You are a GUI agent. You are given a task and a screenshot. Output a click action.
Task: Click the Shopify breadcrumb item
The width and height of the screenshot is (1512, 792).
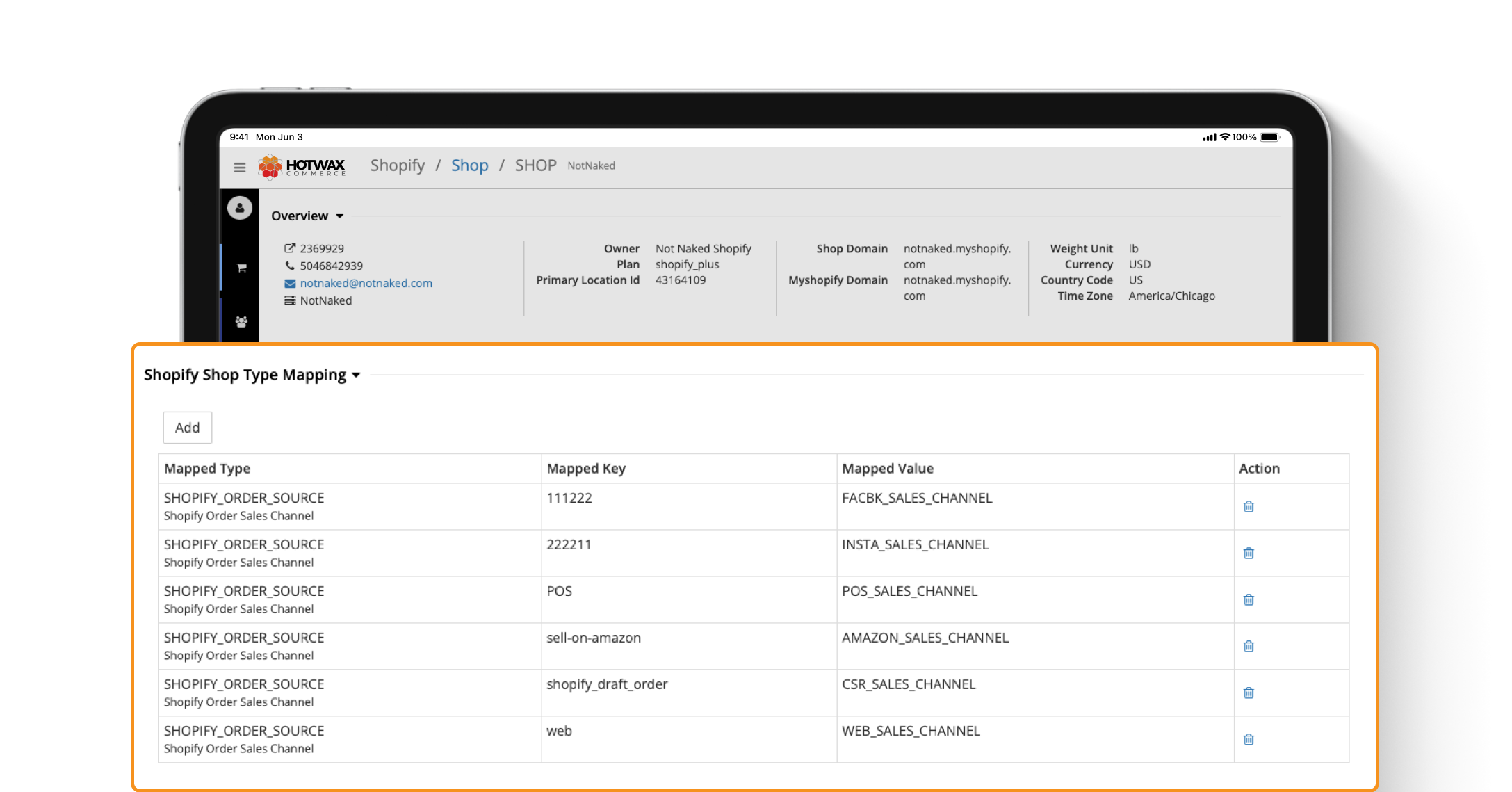(x=397, y=165)
